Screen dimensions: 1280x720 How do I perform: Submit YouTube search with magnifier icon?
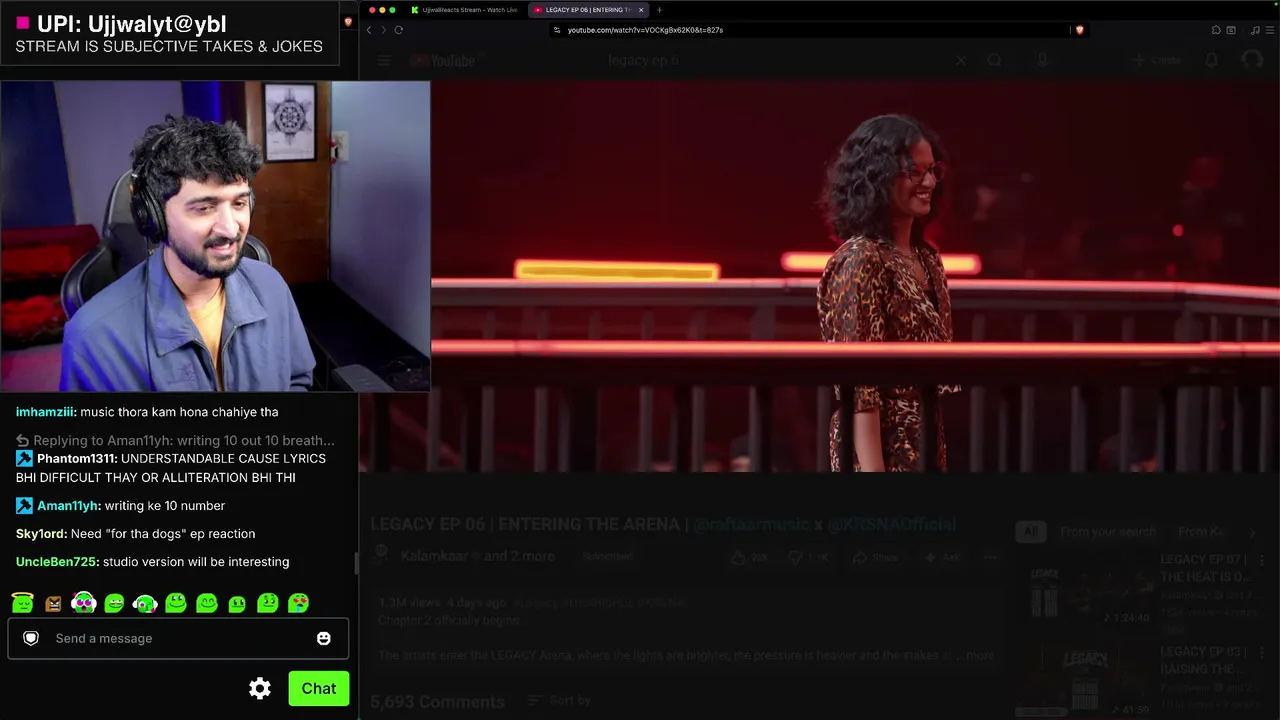(x=994, y=61)
